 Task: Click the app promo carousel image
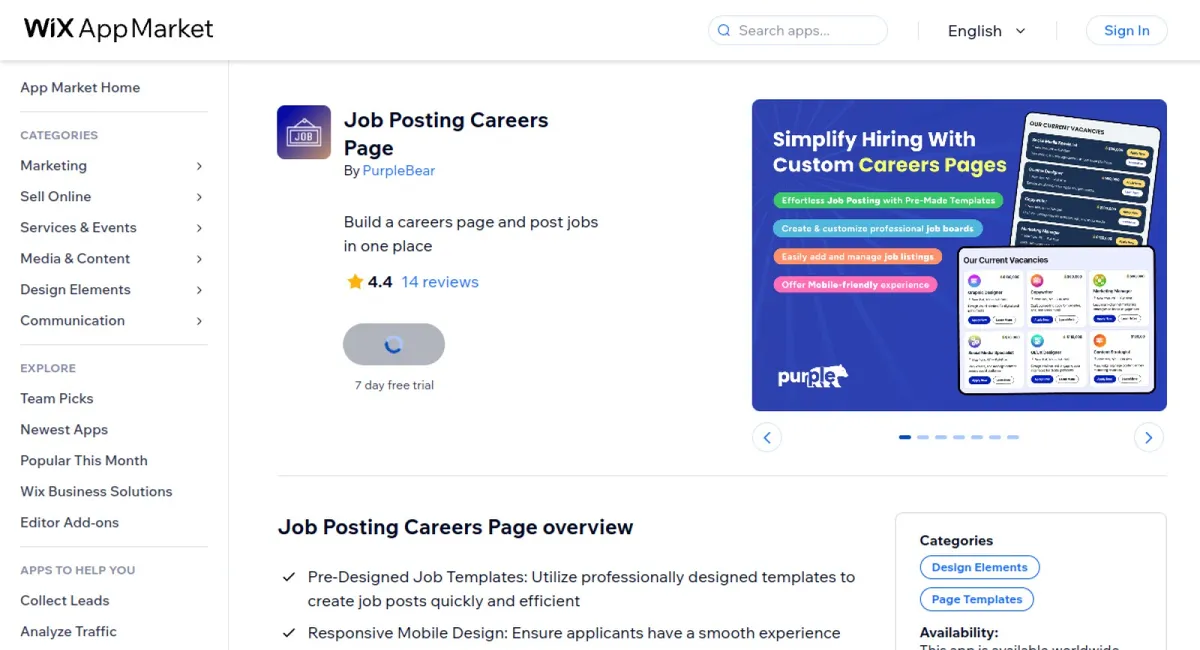[959, 255]
